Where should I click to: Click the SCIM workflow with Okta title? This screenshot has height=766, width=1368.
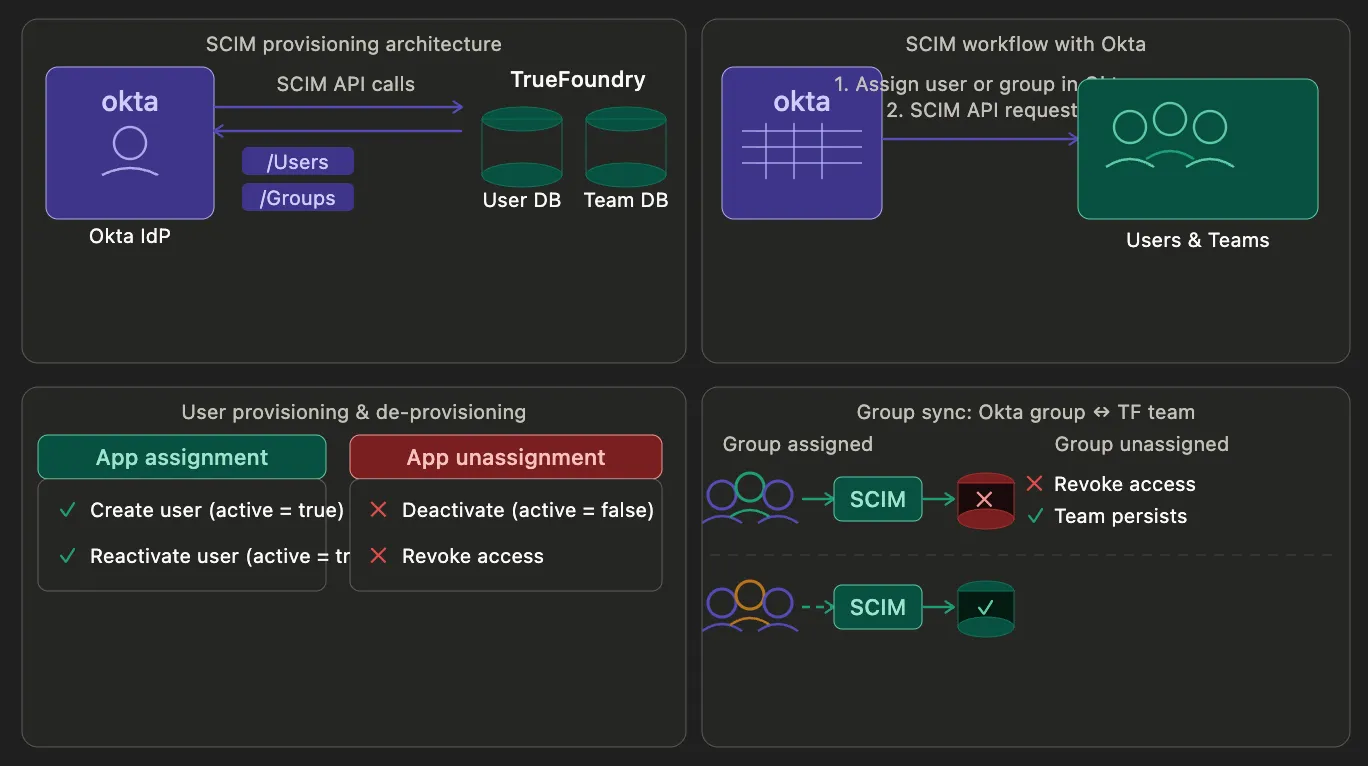pos(1026,44)
